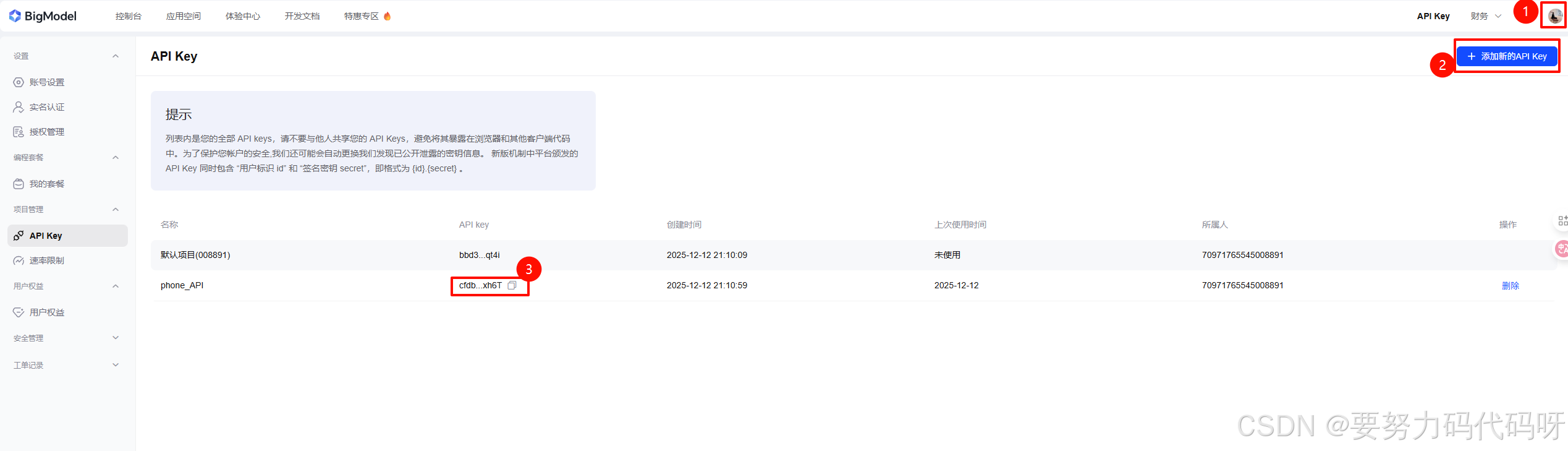This screenshot has width=1568, height=451.
Task: Click the 提示 notice heading
Action: tap(179, 114)
